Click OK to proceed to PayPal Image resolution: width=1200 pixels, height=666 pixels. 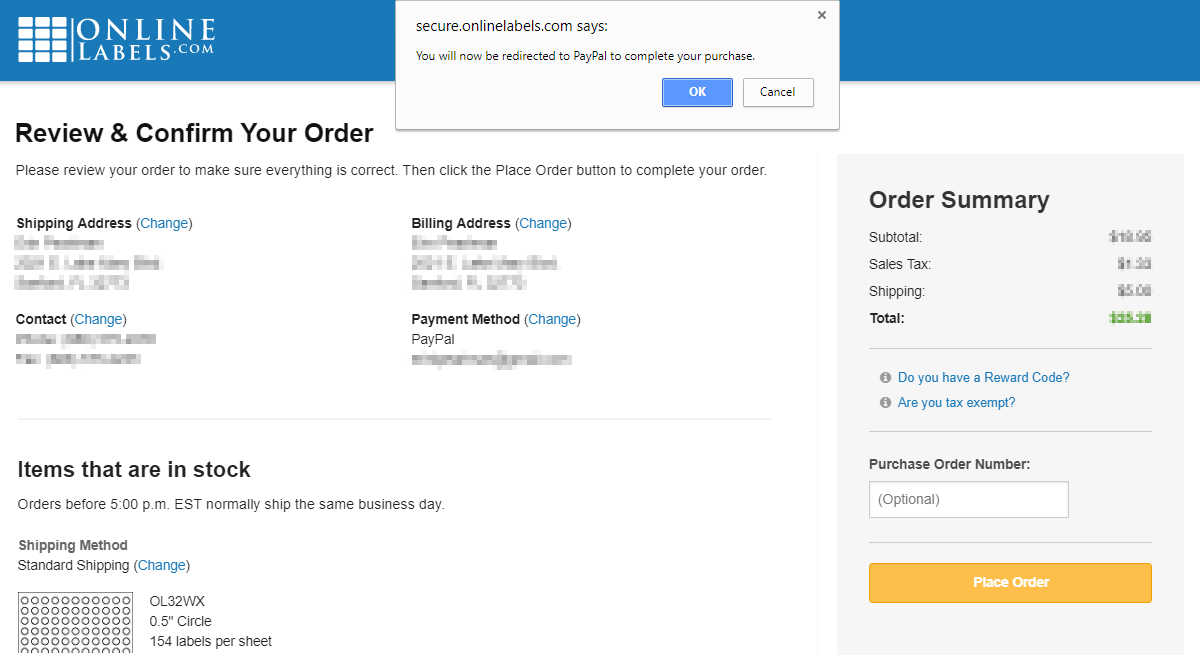[x=697, y=92]
